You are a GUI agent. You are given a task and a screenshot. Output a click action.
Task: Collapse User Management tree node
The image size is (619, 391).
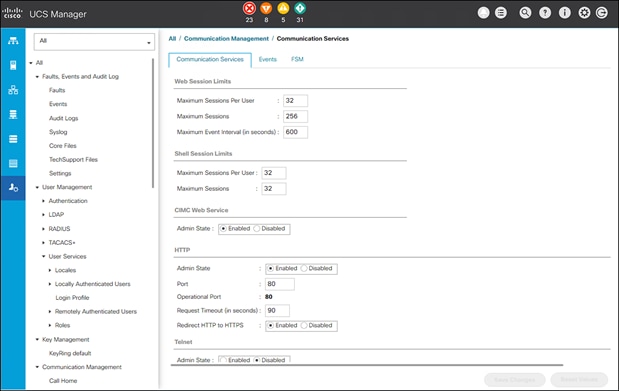coord(37,187)
